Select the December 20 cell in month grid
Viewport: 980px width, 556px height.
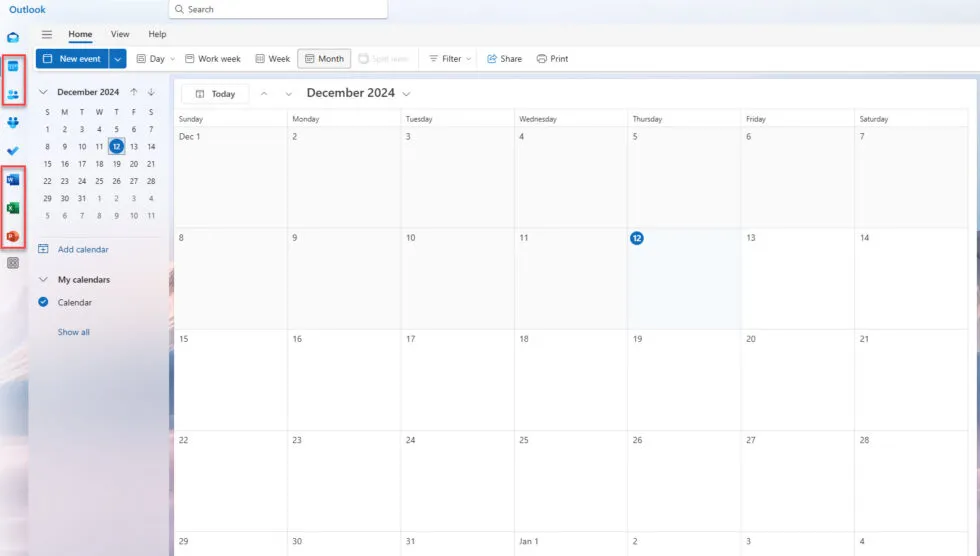point(798,380)
